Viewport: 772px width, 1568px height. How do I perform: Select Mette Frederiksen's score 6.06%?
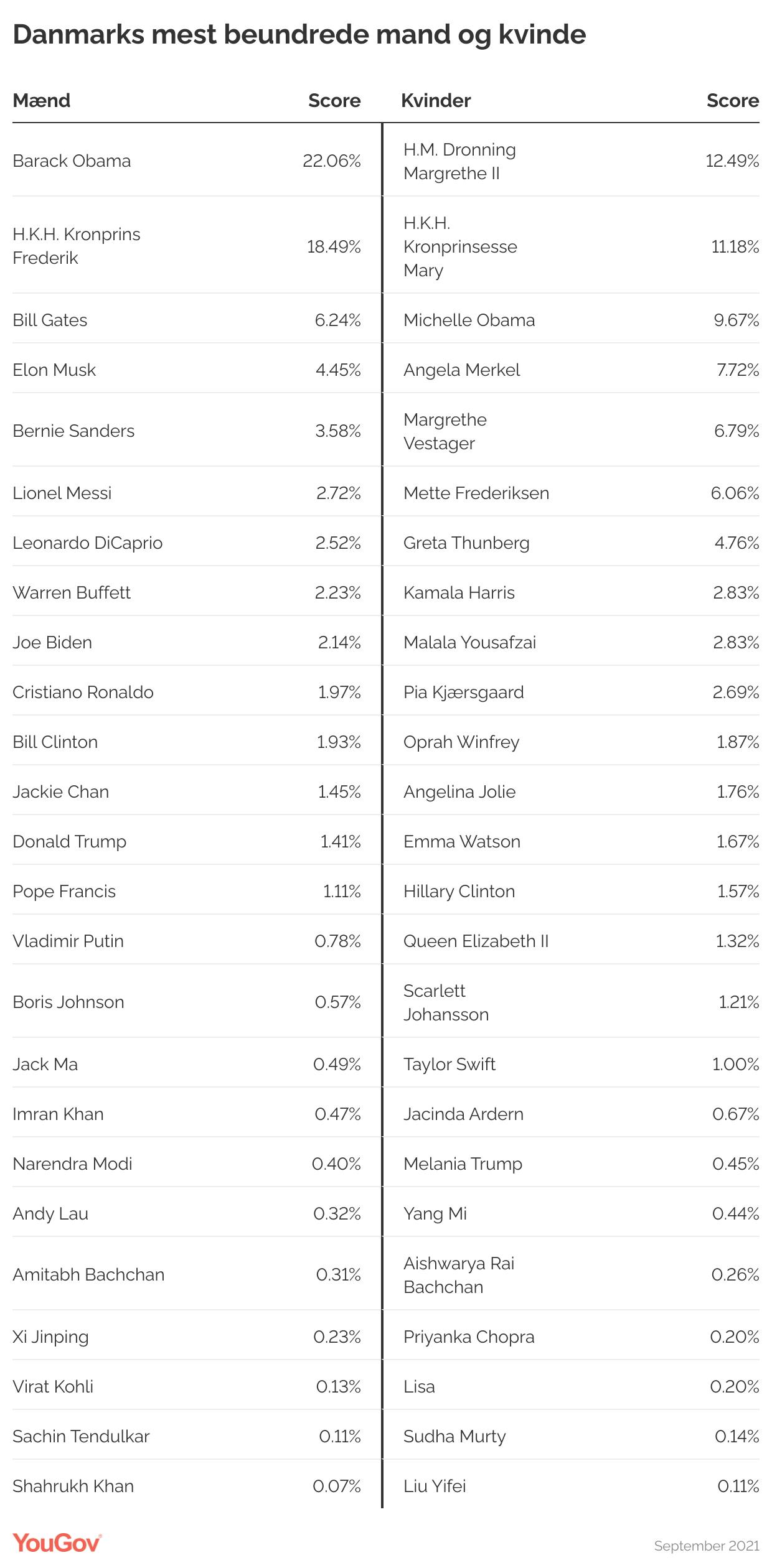tap(735, 493)
